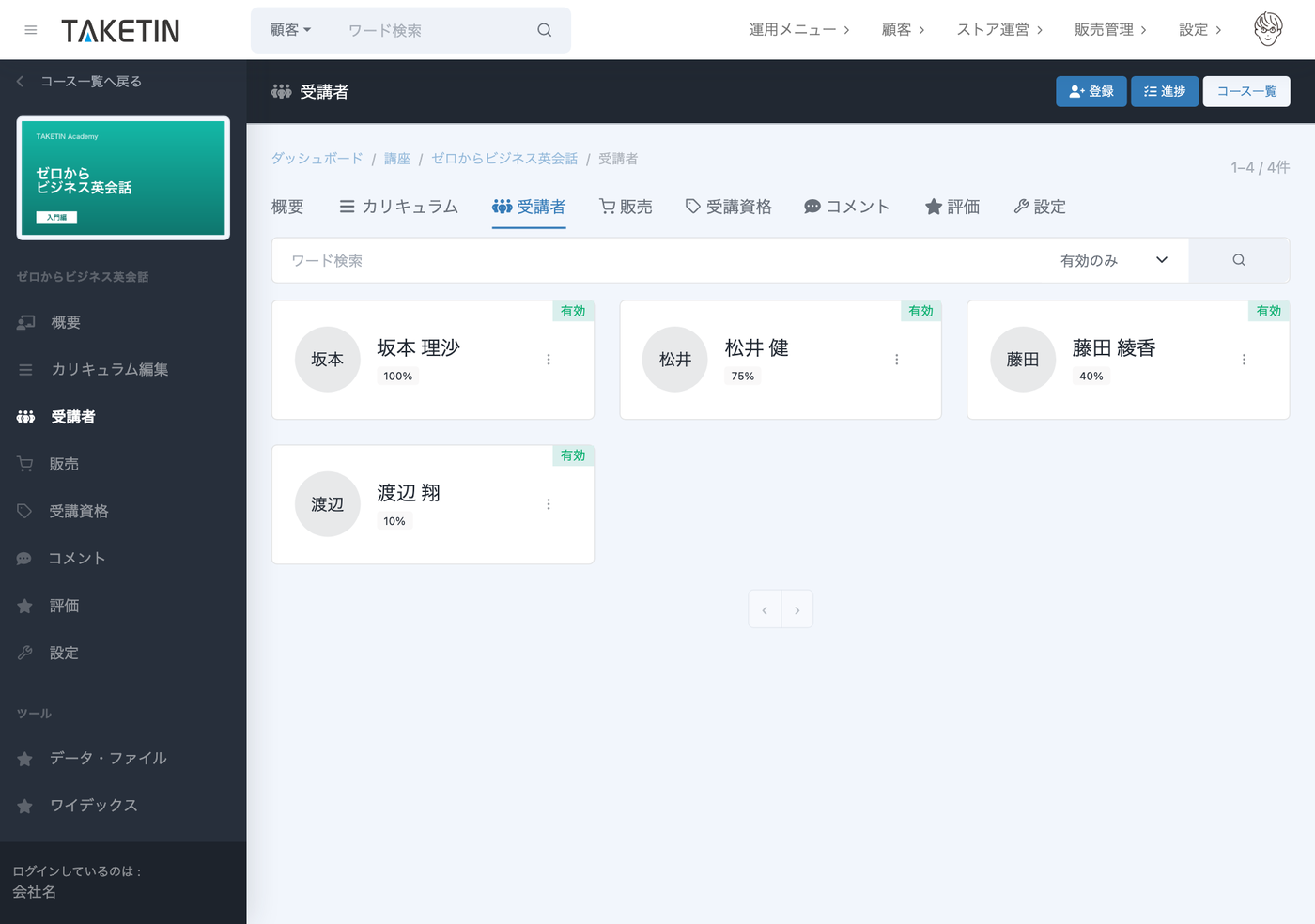The image size is (1315, 924).
Task: Open 販売 in the sidebar
Action: [x=48, y=464]
